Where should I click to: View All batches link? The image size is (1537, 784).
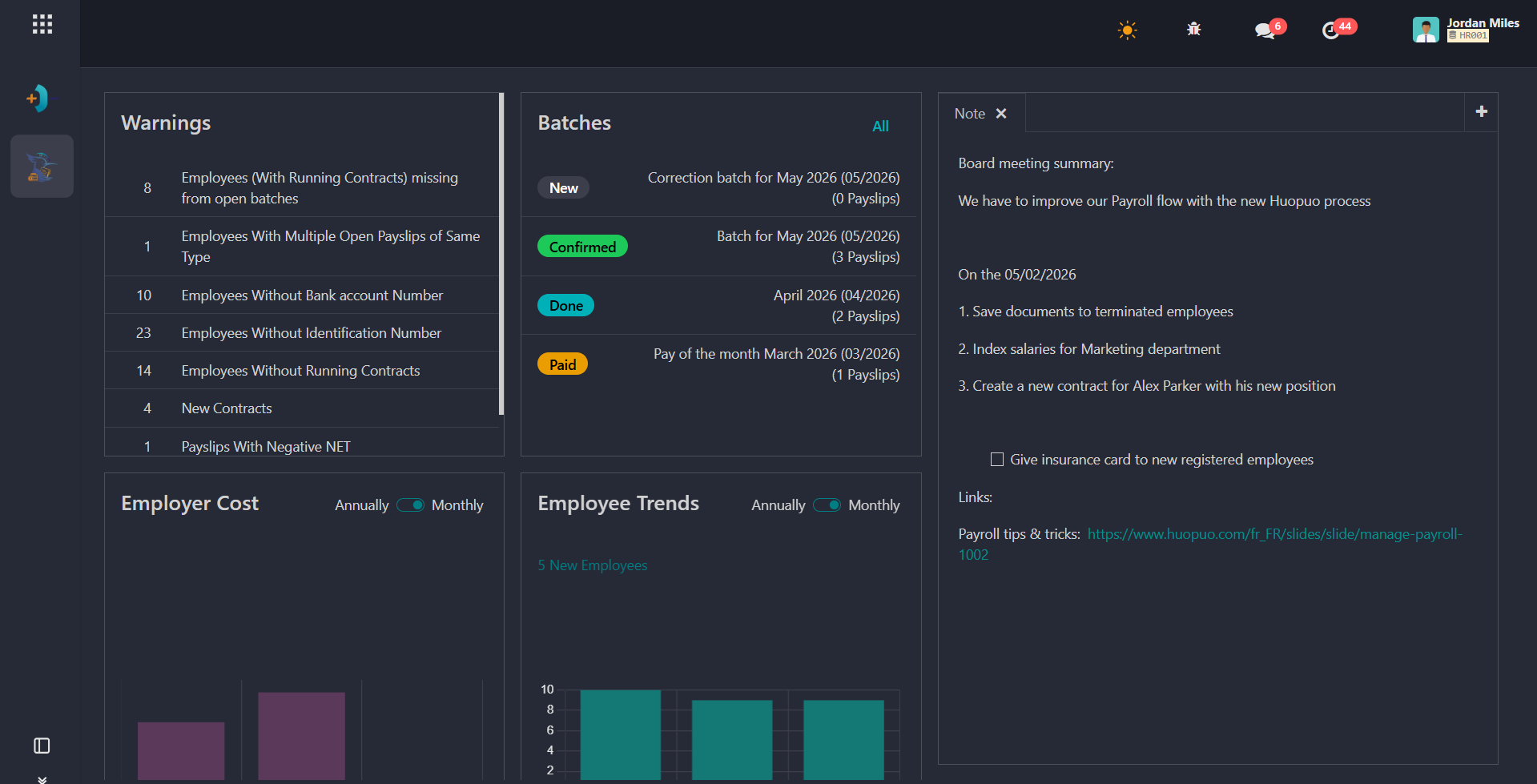880,126
